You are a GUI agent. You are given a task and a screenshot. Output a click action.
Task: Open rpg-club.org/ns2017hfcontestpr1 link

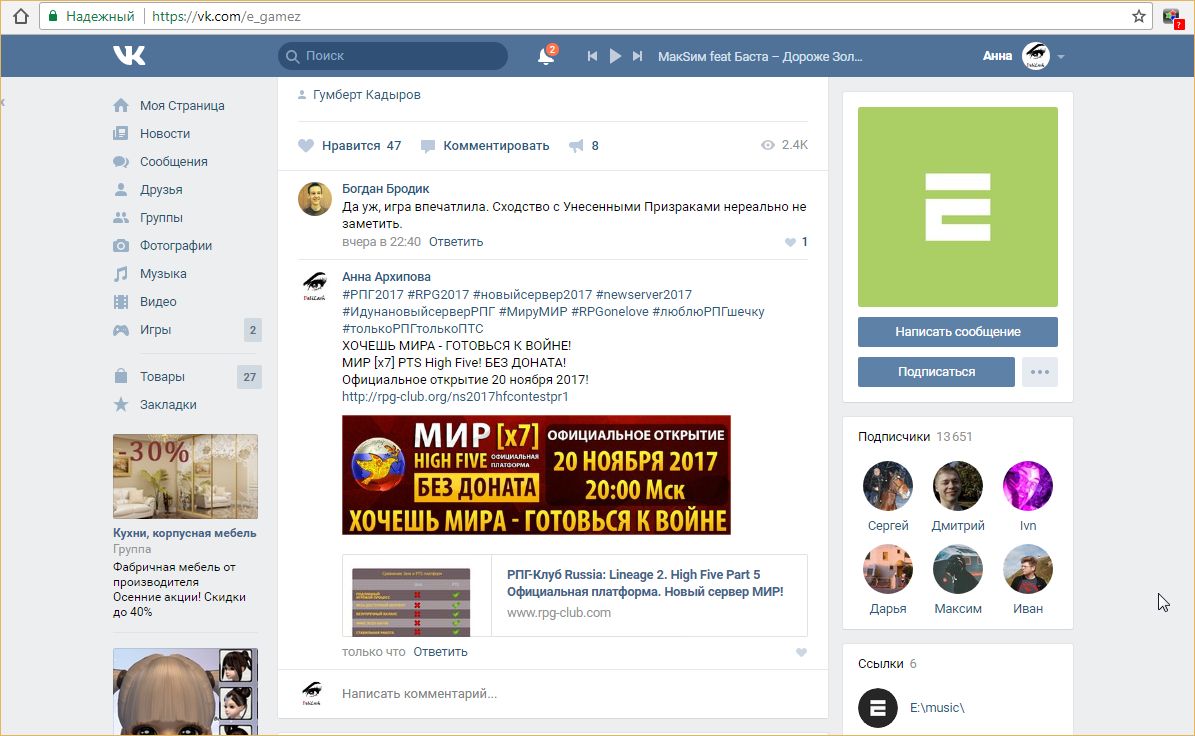coord(455,397)
